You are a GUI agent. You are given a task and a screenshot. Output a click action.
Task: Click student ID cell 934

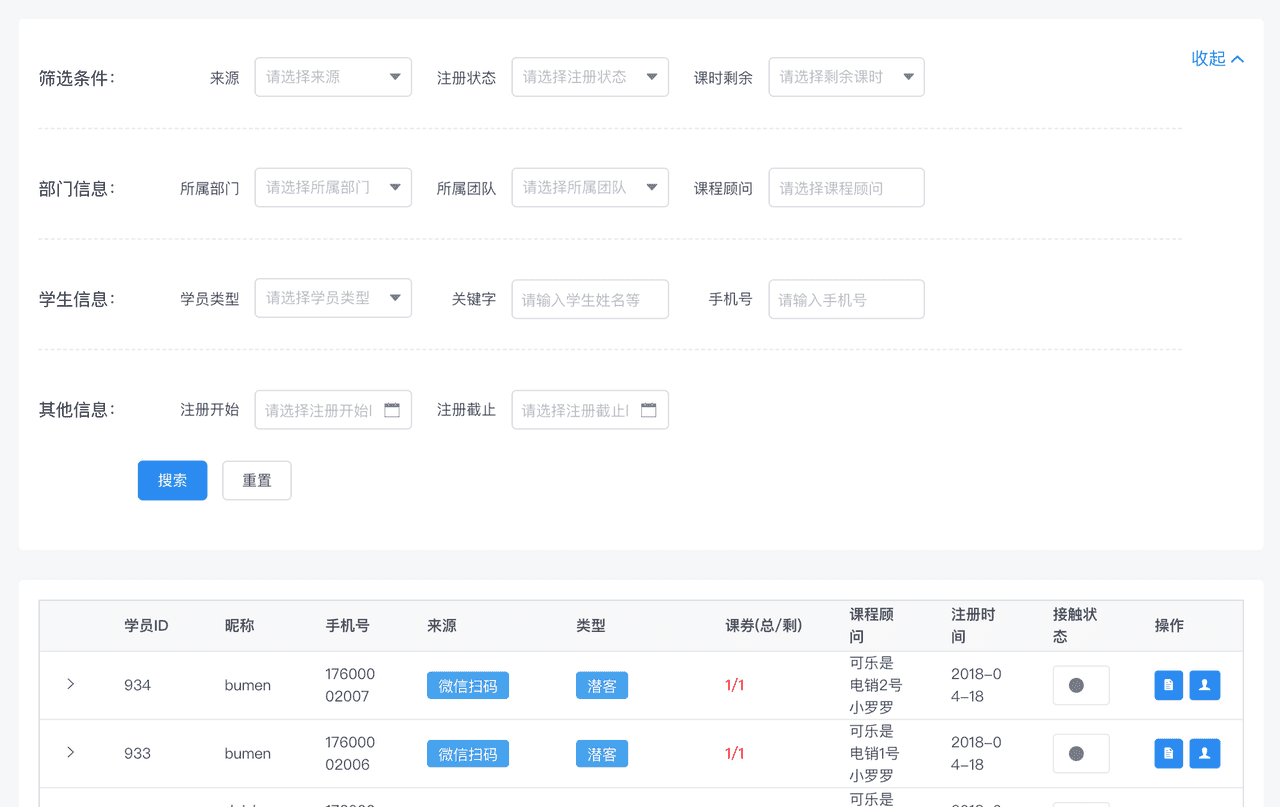point(137,685)
